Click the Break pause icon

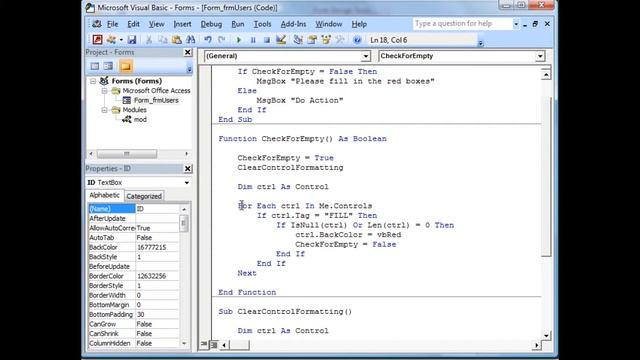(253, 40)
